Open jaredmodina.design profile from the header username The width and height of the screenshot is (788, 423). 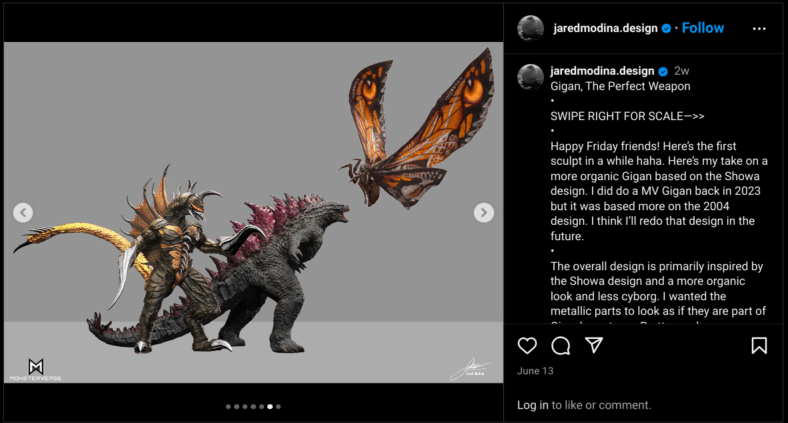[605, 28]
